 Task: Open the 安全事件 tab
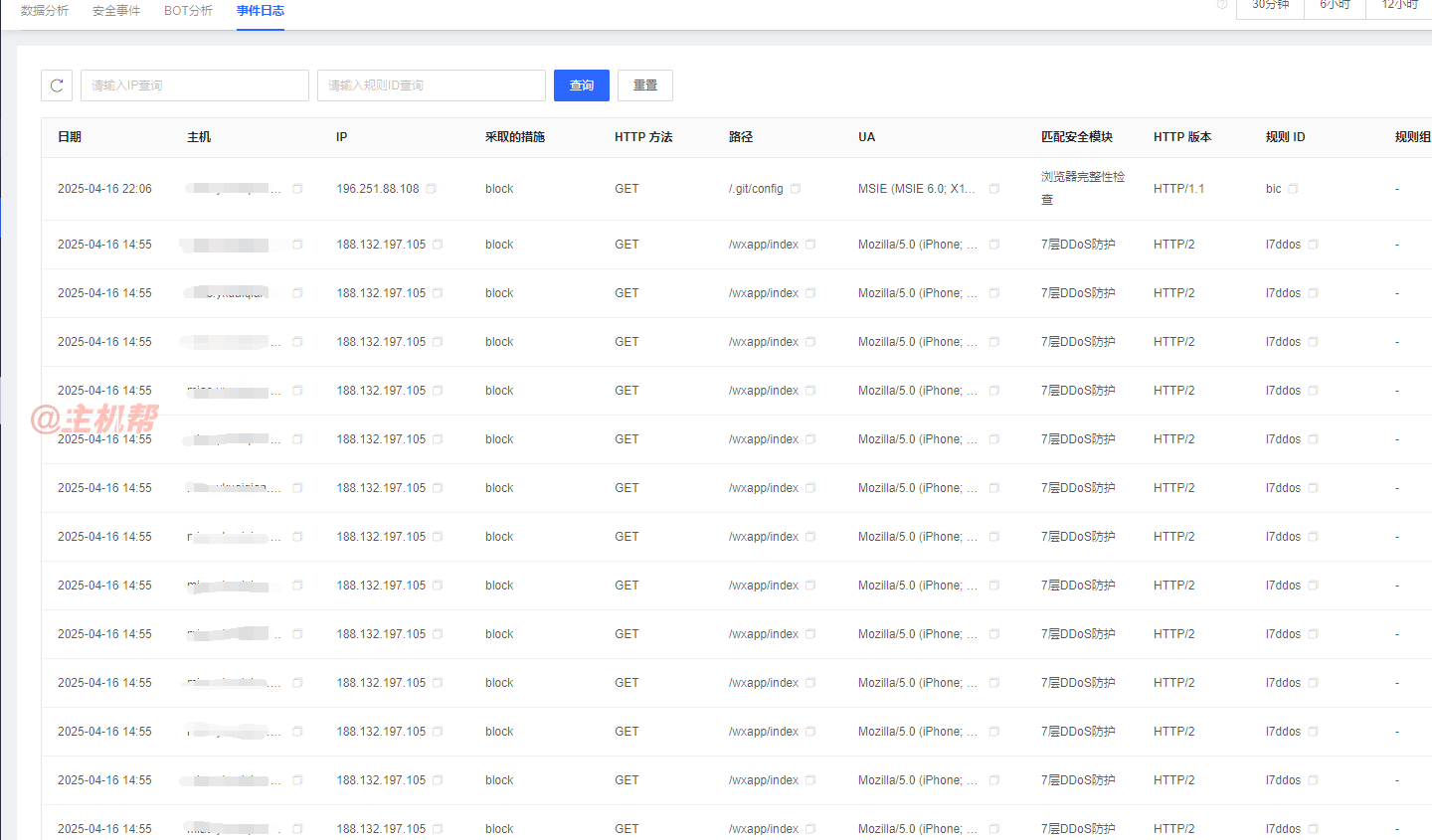(116, 11)
